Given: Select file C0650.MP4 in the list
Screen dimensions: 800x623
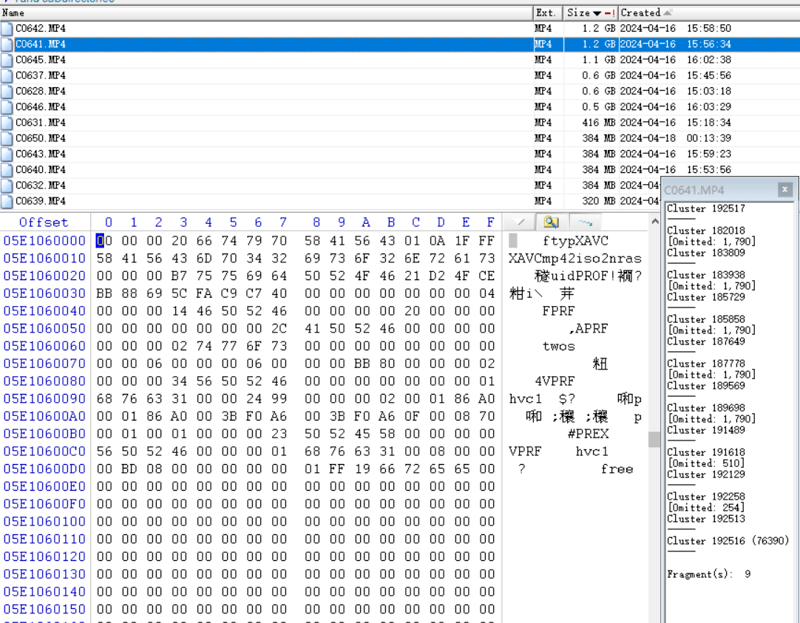Looking at the screenshot, I should (x=40, y=139).
